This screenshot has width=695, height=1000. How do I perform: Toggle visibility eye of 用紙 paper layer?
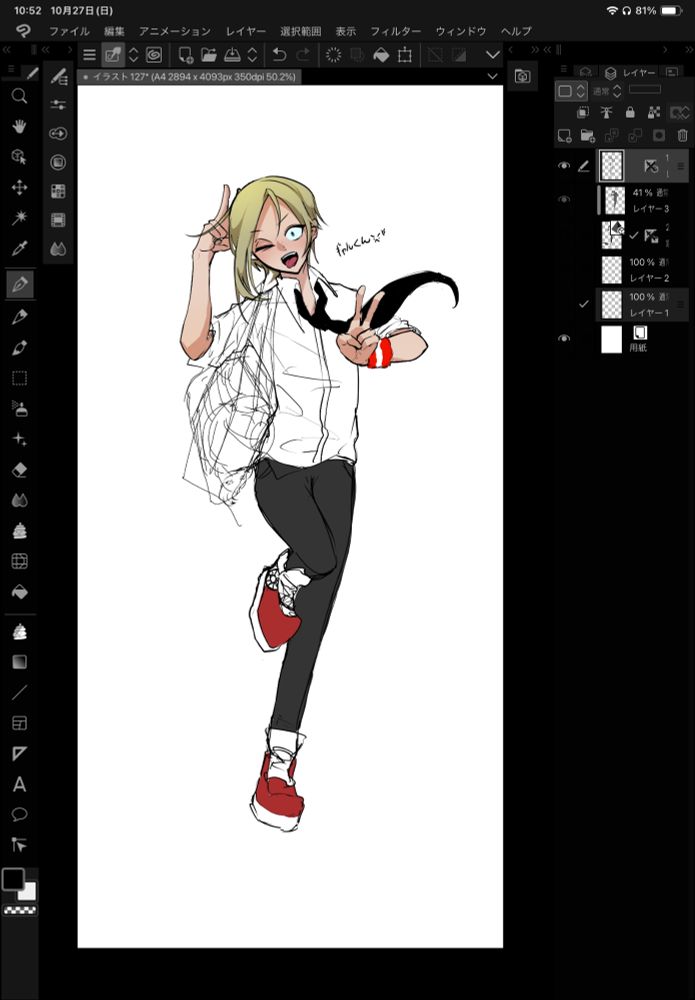[x=564, y=339]
